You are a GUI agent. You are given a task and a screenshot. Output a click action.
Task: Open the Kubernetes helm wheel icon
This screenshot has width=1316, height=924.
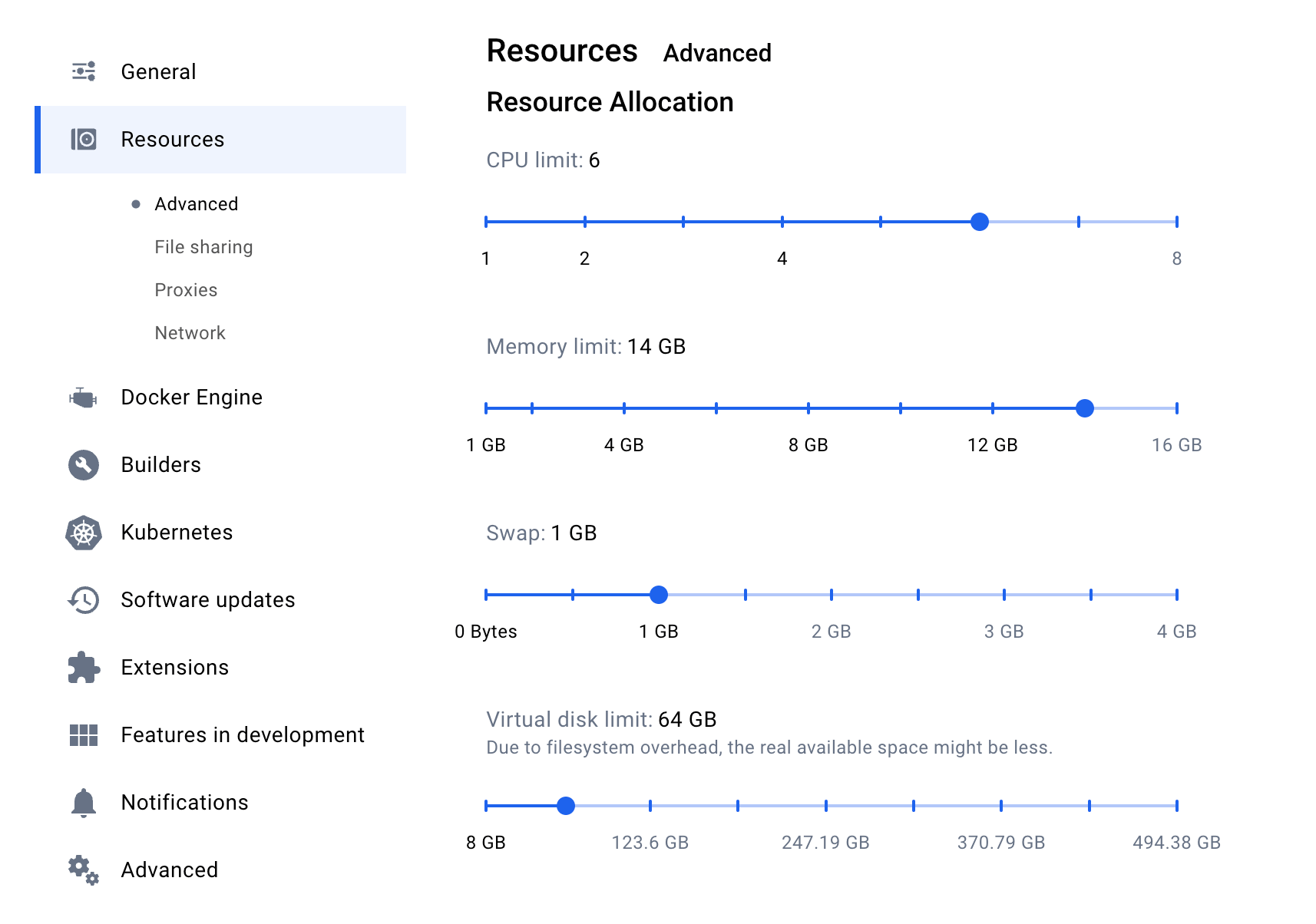click(84, 533)
